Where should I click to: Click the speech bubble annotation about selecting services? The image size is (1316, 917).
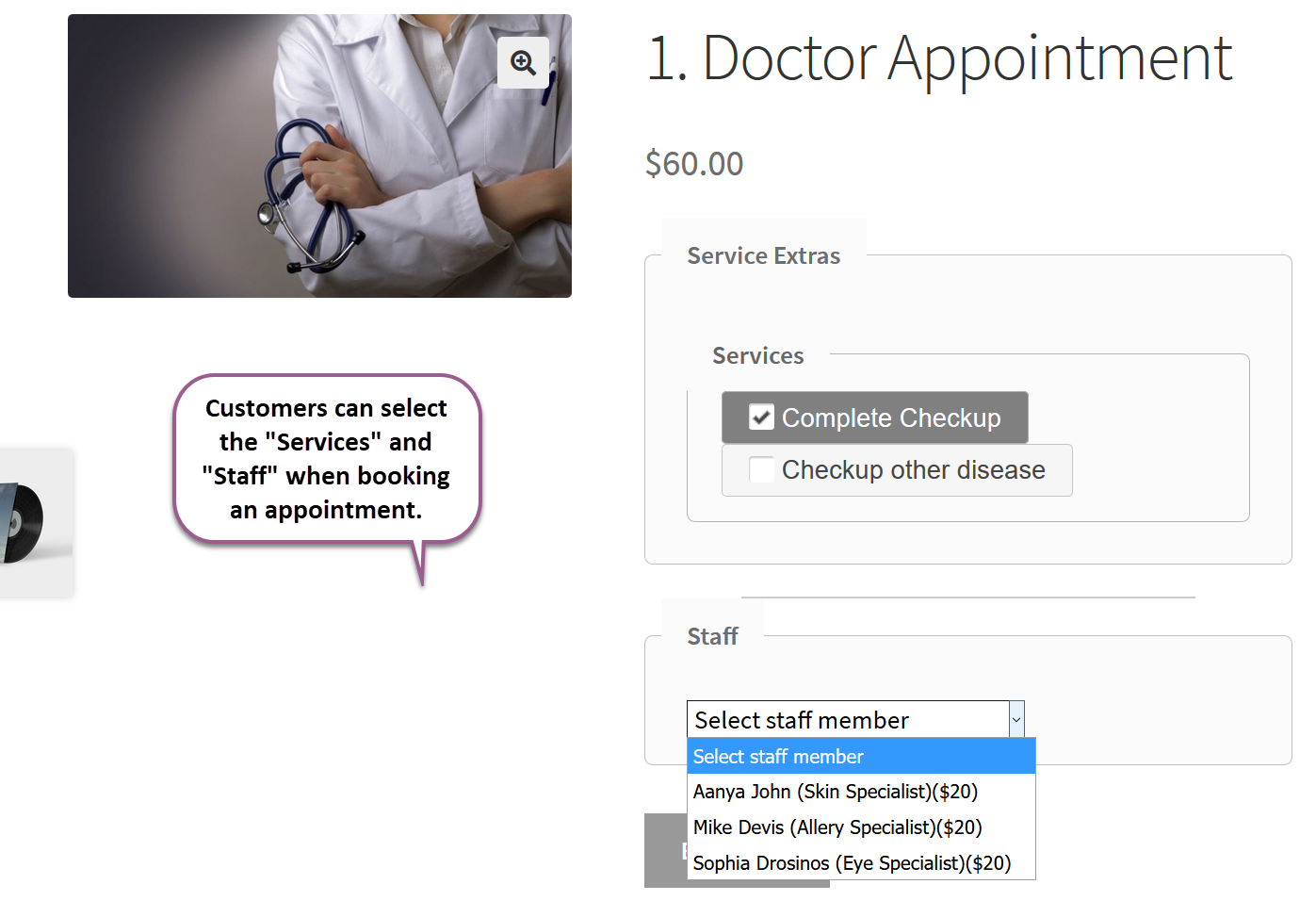click(x=327, y=459)
